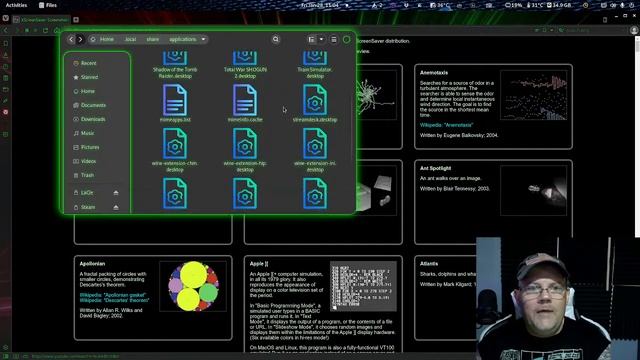Image resolution: width=640 pixels, height=360 pixels.
Task: Open the power menu icon in top bar
Action: pos(631,5)
